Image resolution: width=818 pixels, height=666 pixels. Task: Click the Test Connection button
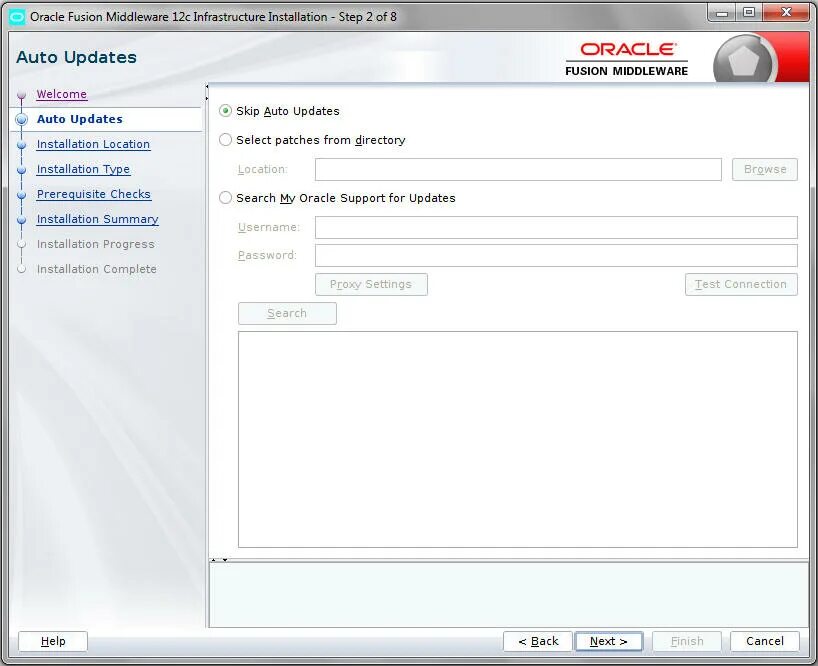click(741, 284)
